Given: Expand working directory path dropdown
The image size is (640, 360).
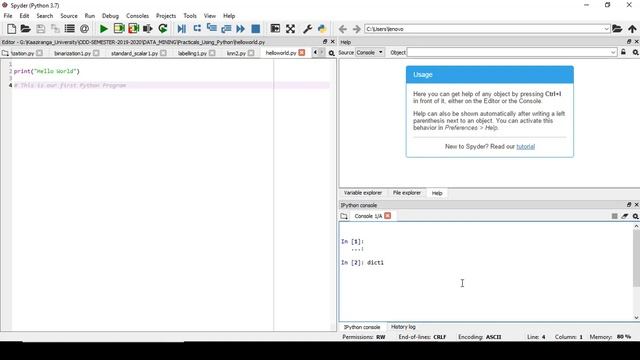Looking at the screenshot, I should (x=606, y=29).
